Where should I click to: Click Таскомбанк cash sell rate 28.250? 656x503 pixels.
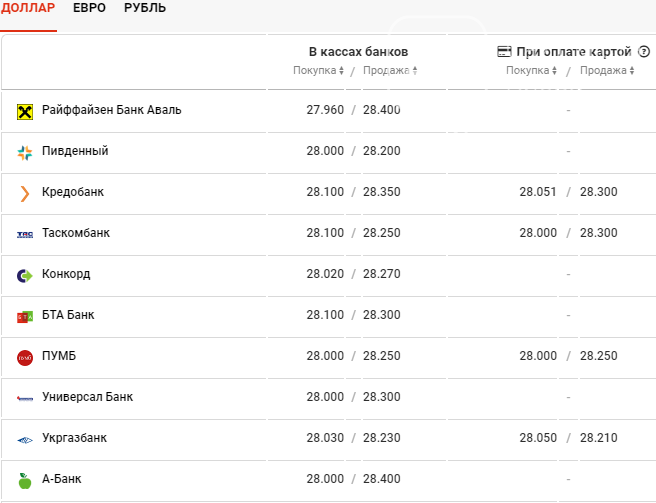[x=382, y=233]
